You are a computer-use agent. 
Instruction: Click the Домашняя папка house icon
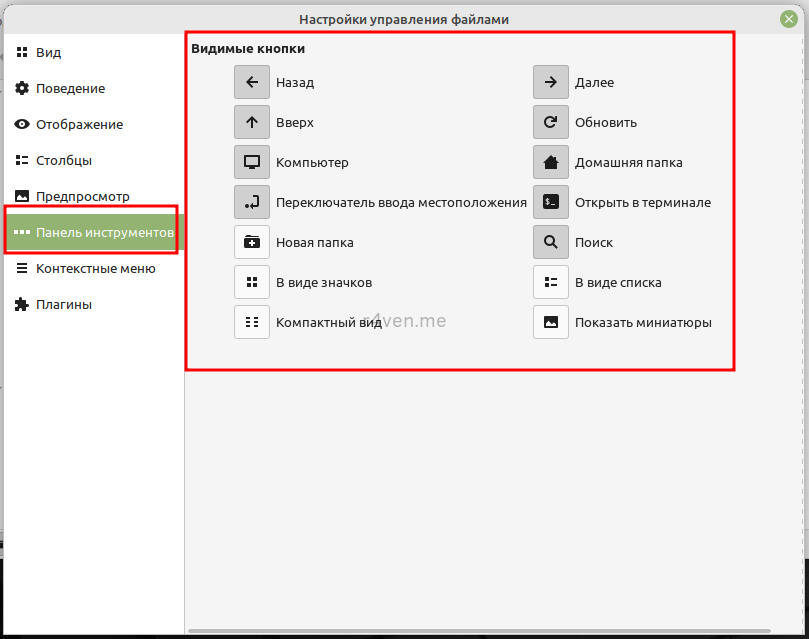[551, 162]
